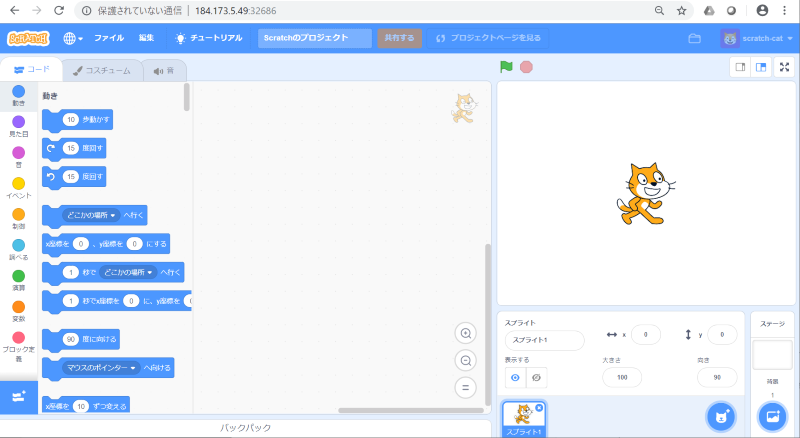800x438 pixels.
Task: Open My Stuff folder icon
Action: [x=694, y=38]
